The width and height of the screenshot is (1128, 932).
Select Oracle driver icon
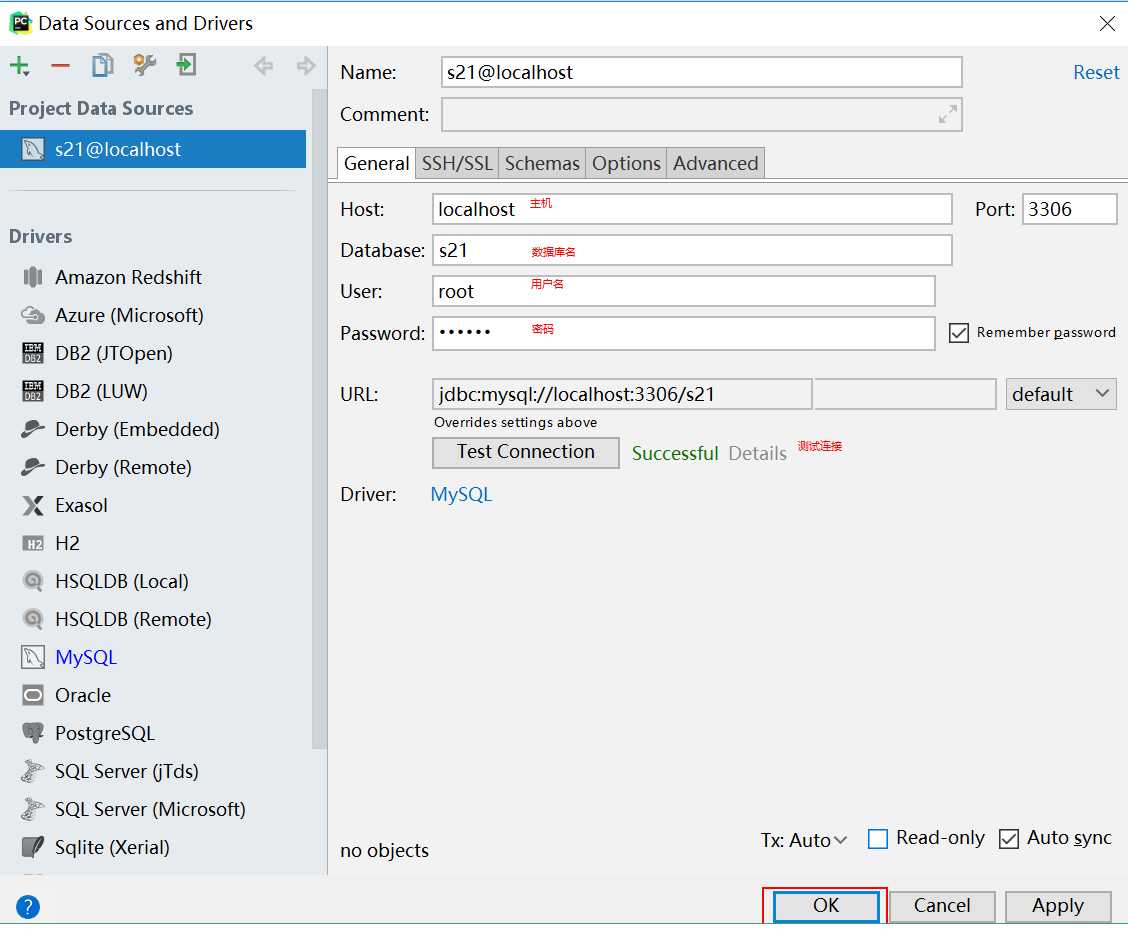[x=33, y=695]
